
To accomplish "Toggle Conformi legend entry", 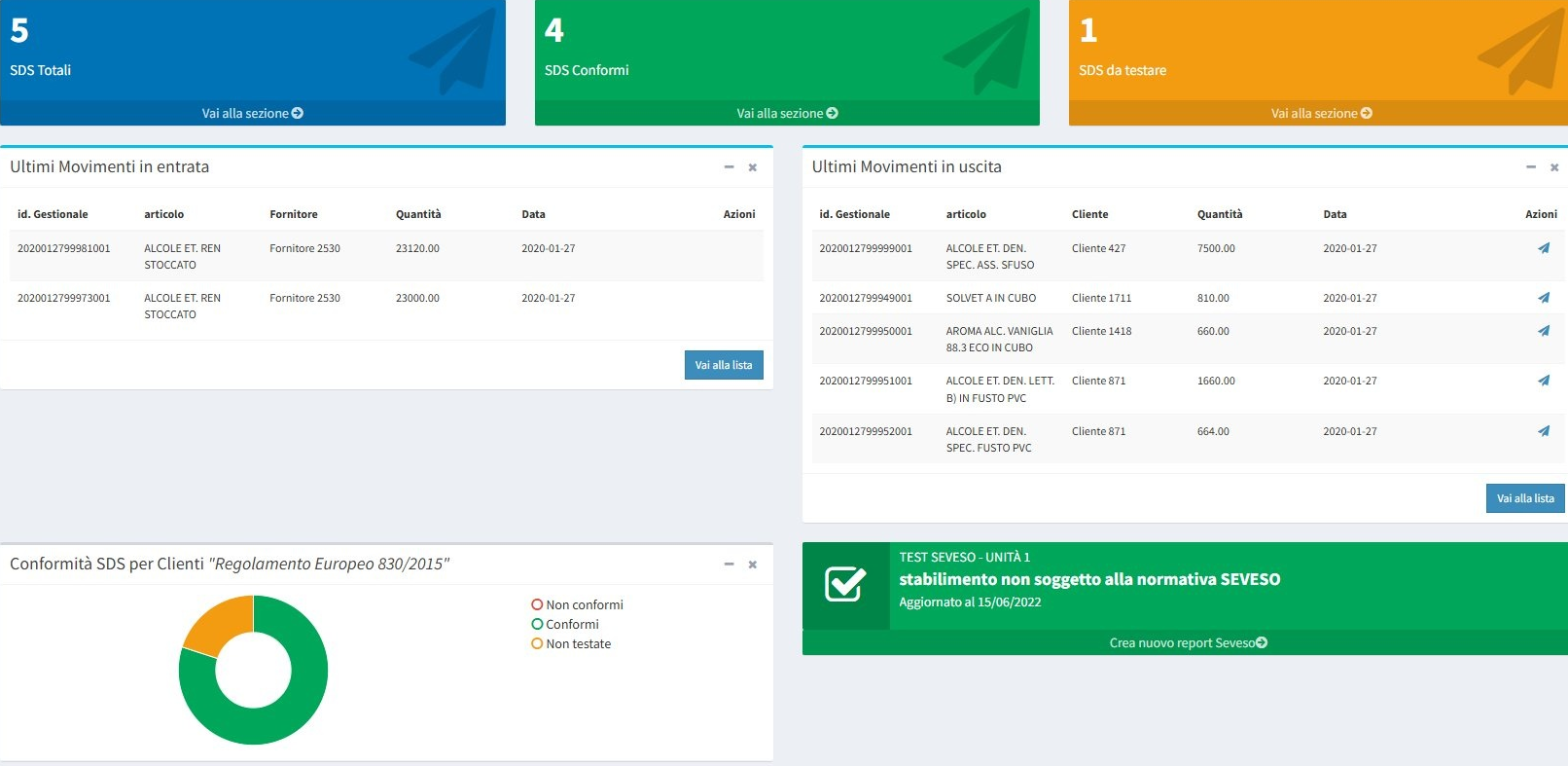I will (x=565, y=624).
